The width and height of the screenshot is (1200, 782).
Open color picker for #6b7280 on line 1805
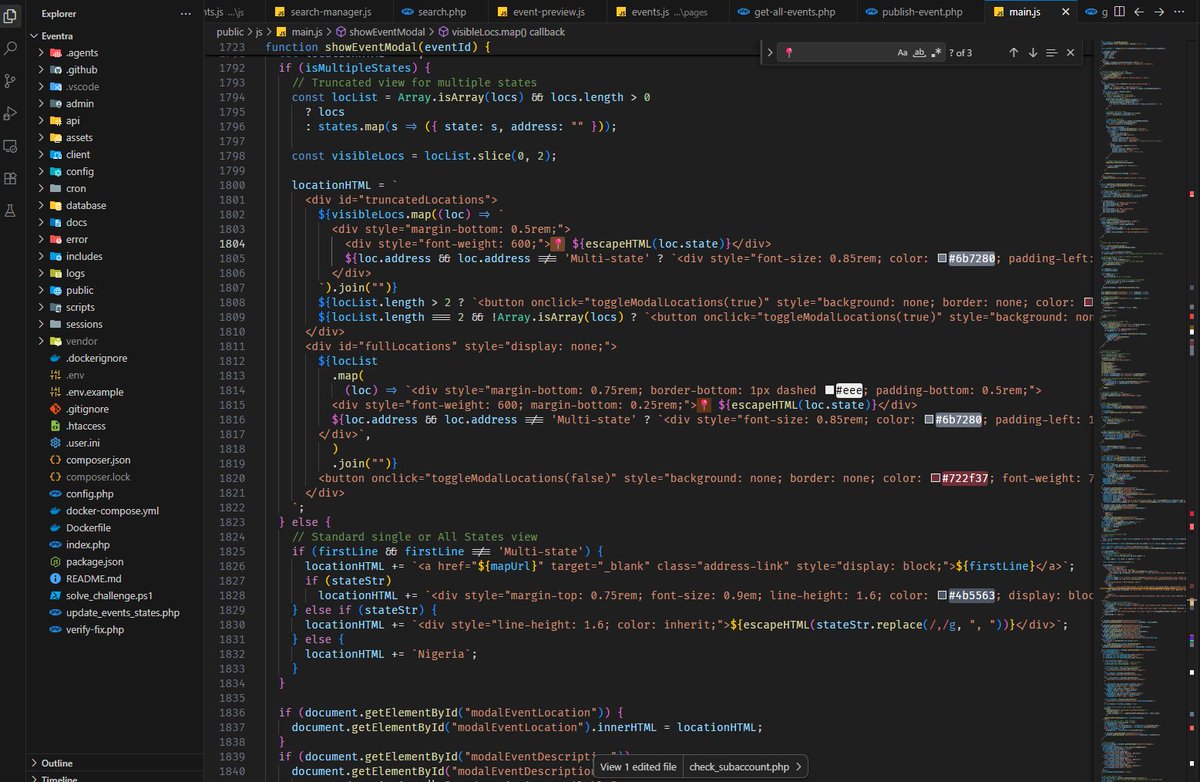[x=942, y=258]
